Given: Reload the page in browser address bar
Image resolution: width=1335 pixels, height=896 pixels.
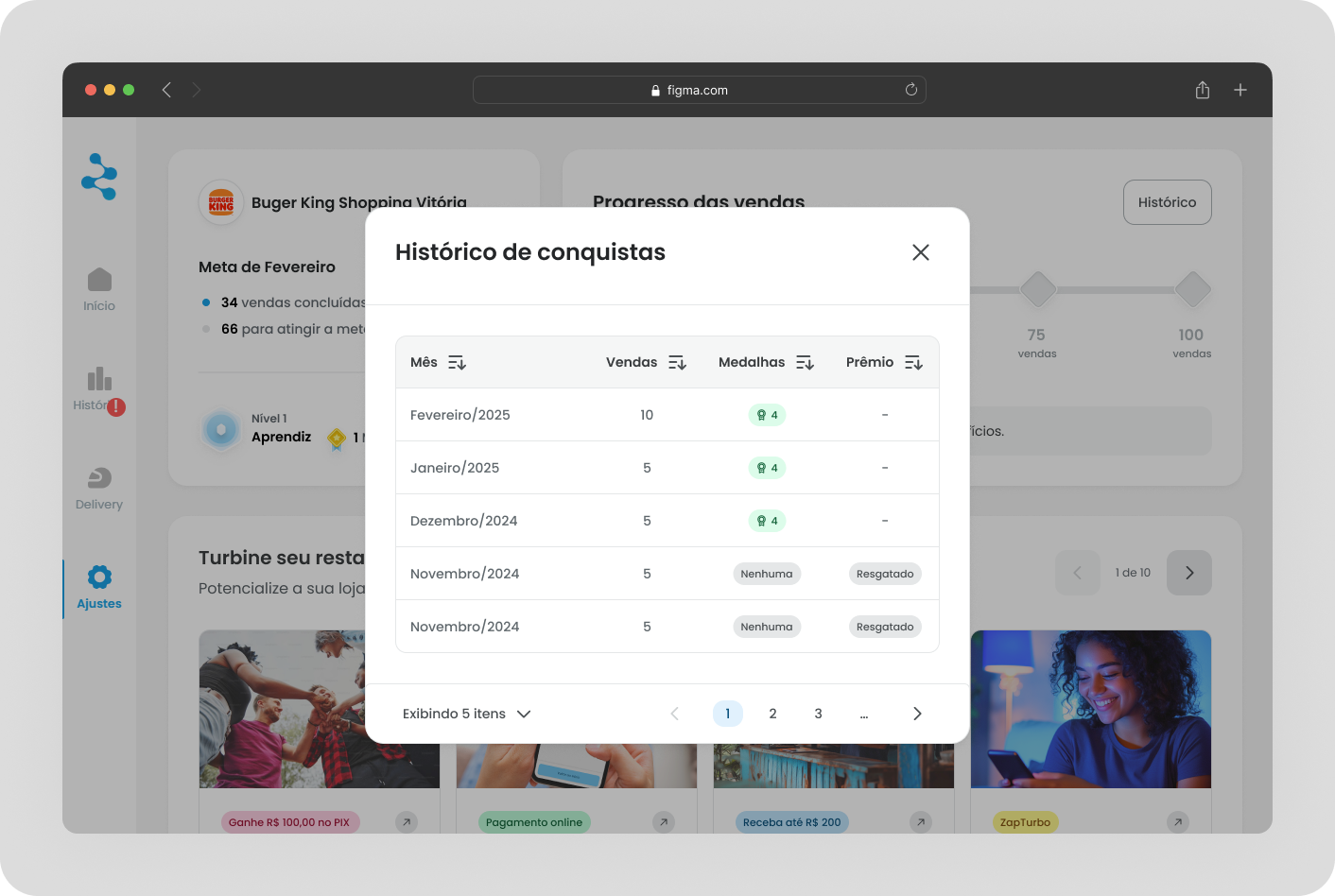Looking at the screenshot, I should point(910,90).
